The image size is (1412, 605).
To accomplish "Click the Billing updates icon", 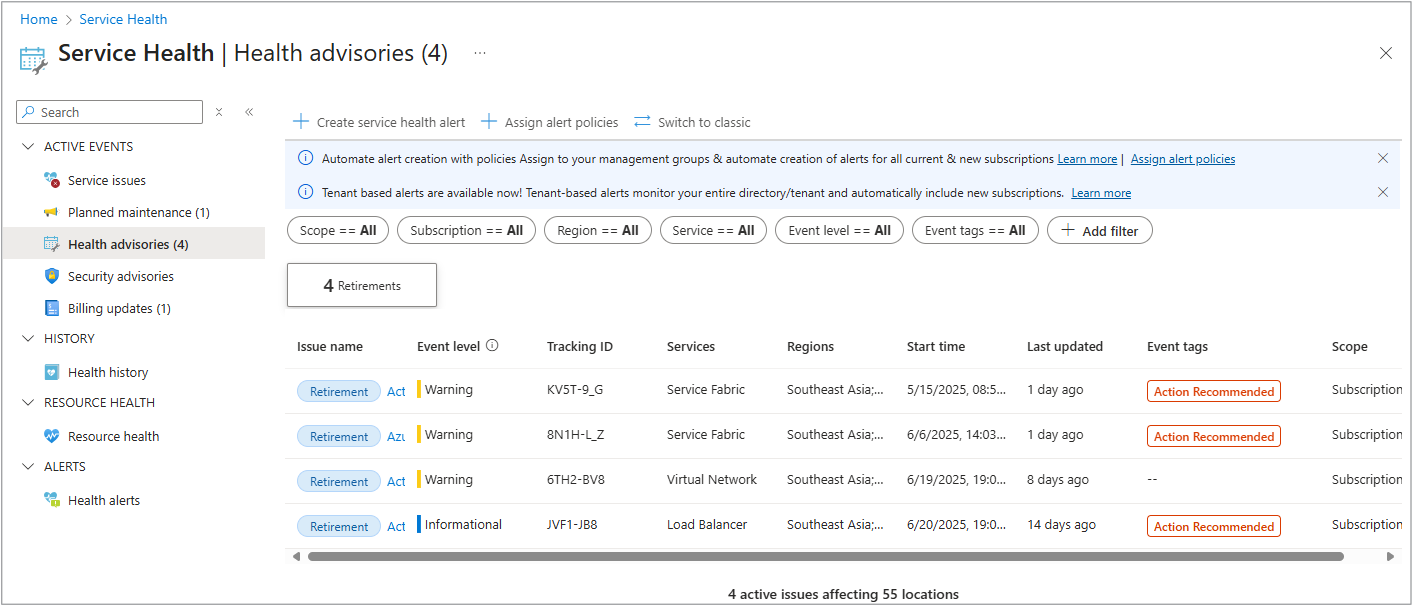I will coord(52,308).
